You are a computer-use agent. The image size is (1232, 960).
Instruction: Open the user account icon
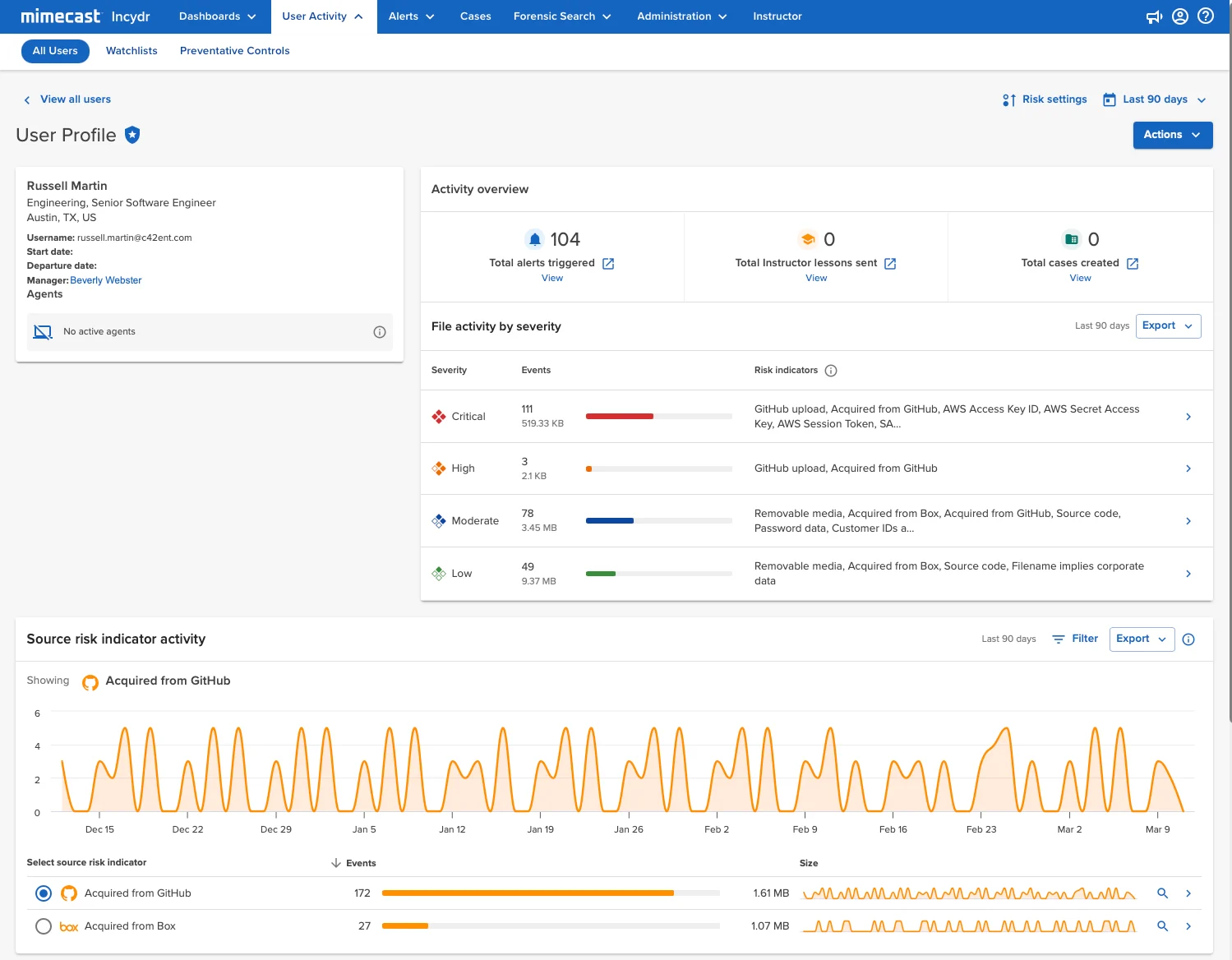click(1180, 16)
